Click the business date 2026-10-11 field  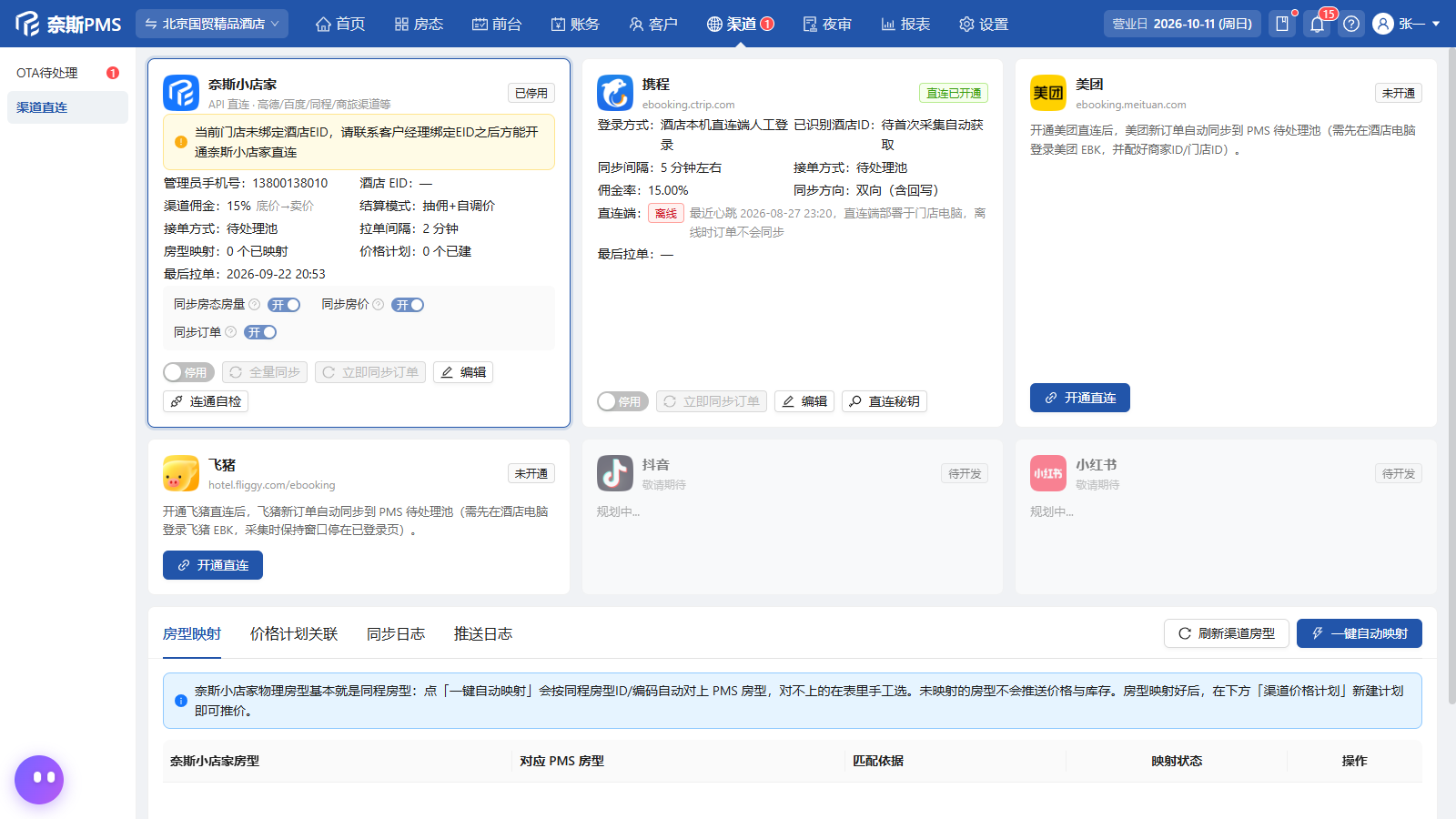point(1182,24)
